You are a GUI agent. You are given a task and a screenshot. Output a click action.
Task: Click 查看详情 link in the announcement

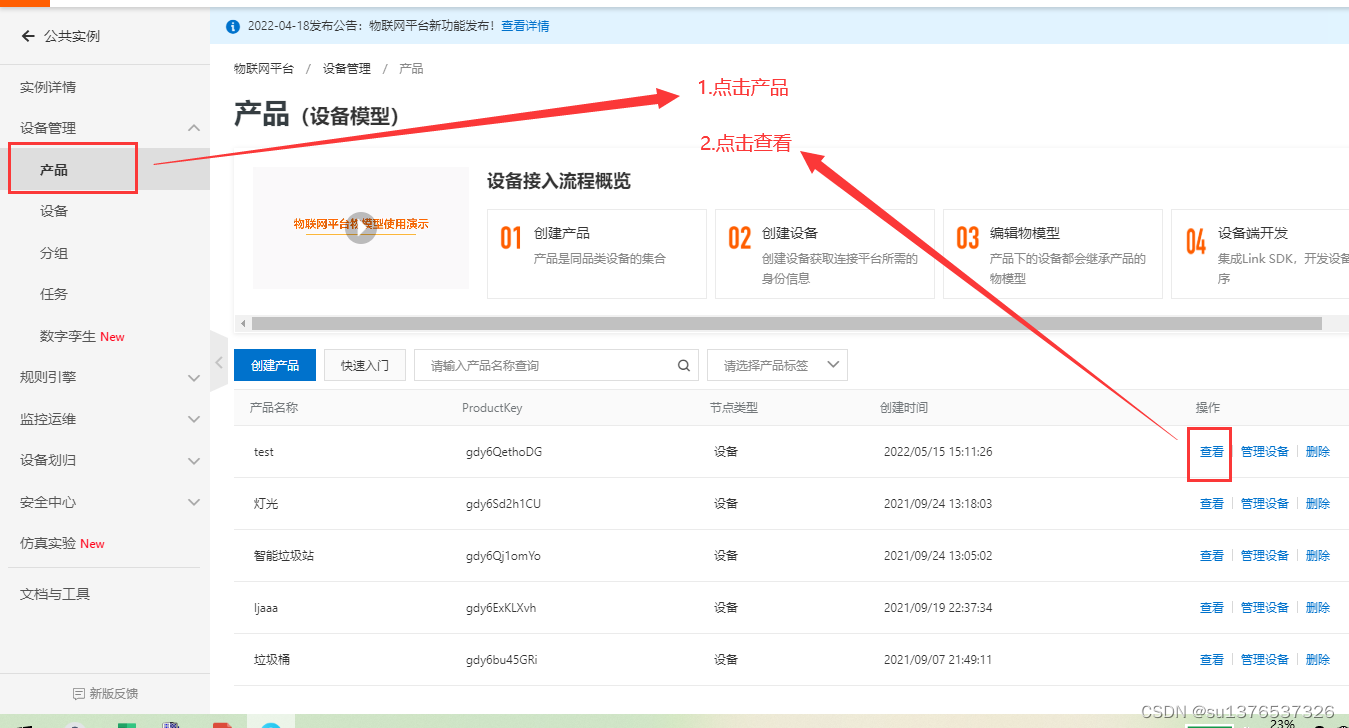tap(525, 26)
